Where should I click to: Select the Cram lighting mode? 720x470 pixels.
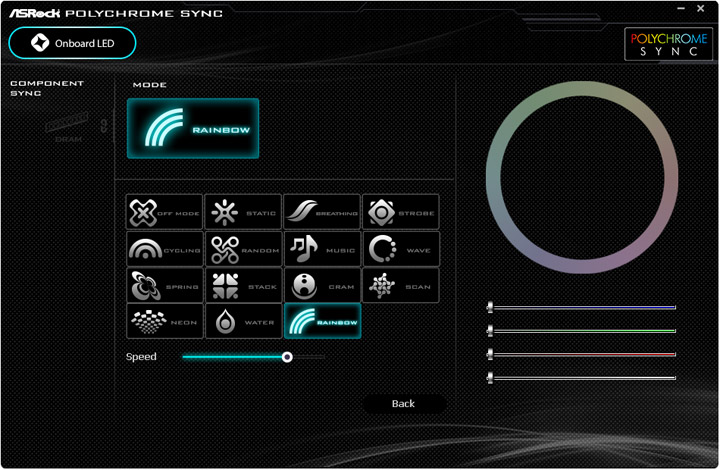pyautogui.click(x=322, y=285)
